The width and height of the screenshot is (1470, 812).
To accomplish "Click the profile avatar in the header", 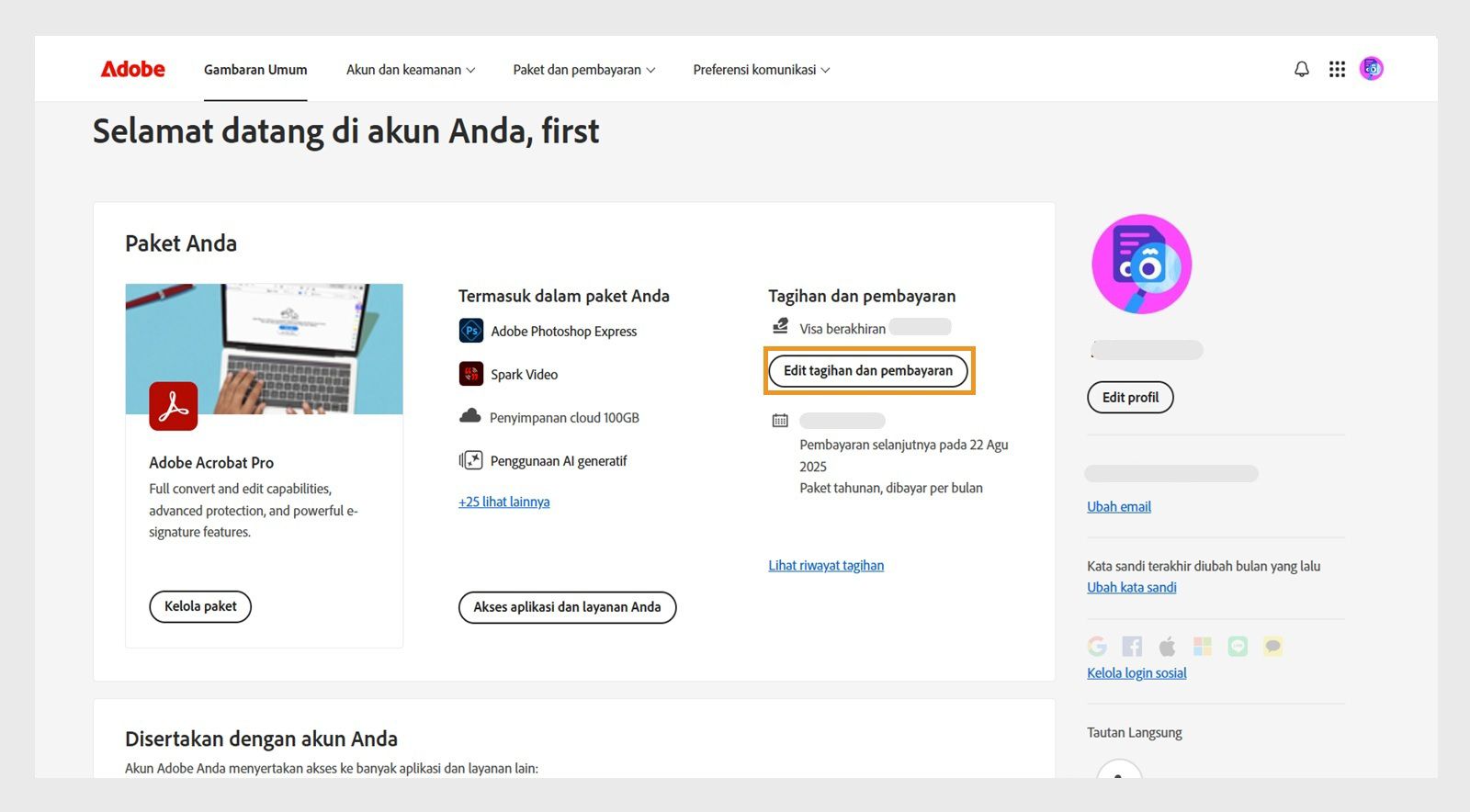I will [x=1372, y=68].
